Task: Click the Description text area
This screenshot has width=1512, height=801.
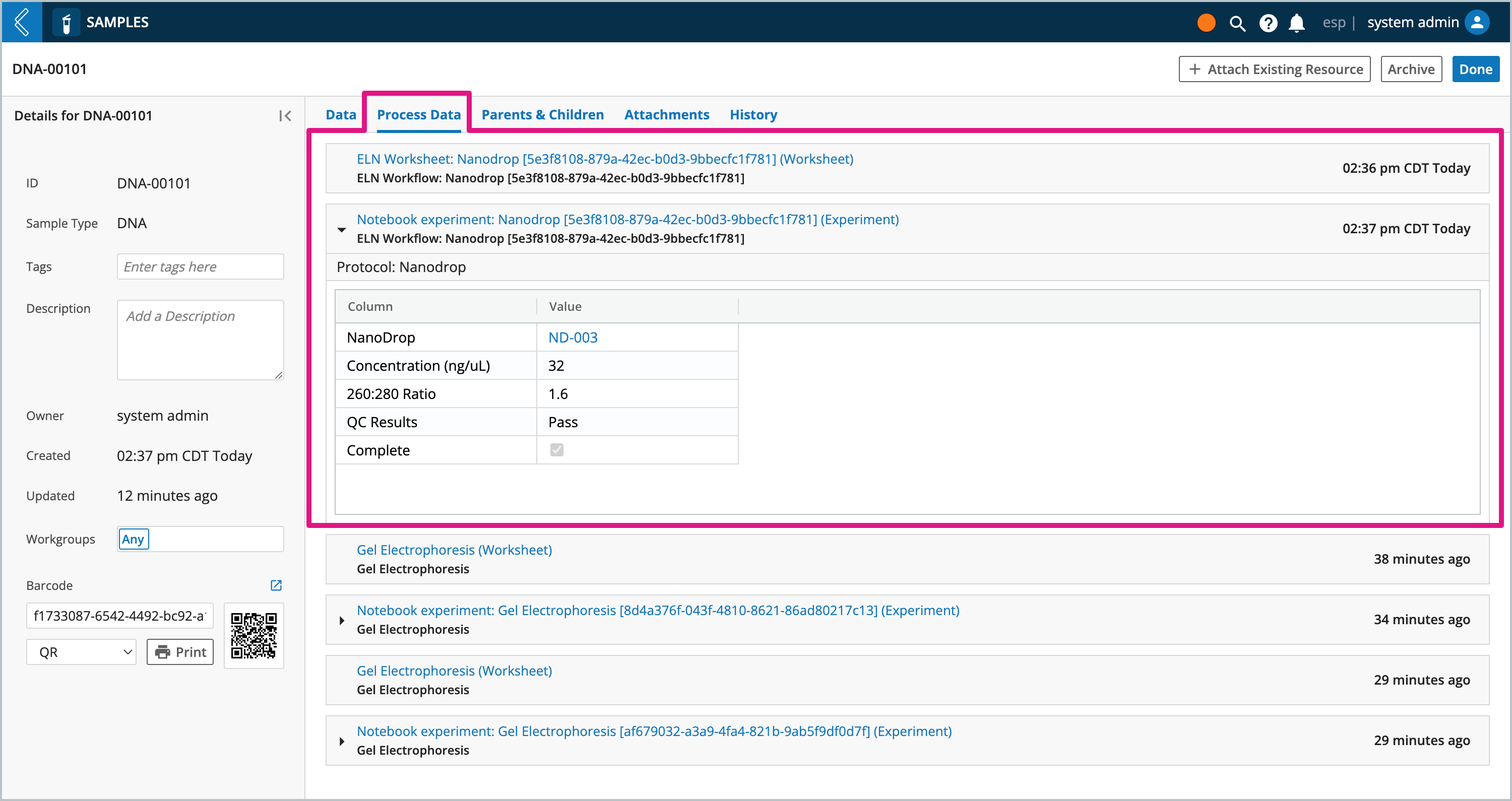Action: pos(200,340)
